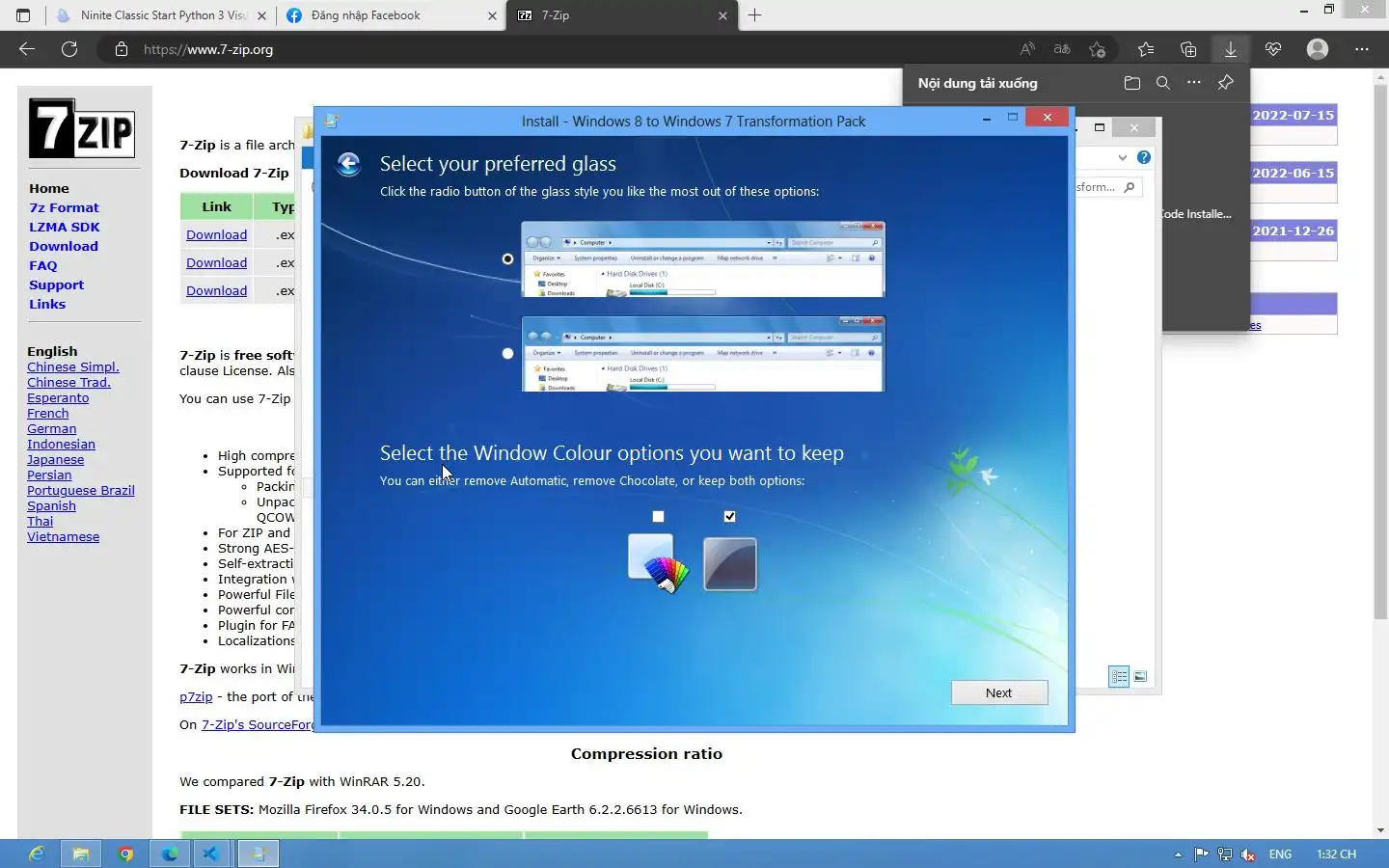The width and height of the screenshot is (1389, 868).
Task: Go back in the browser
Action: 27,49
